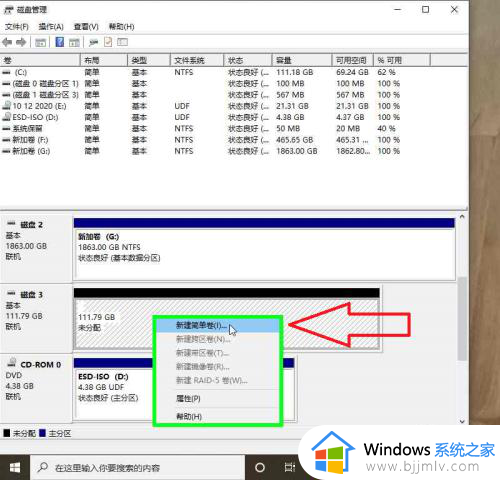Open the 查看(V) menu

[86, 27]
